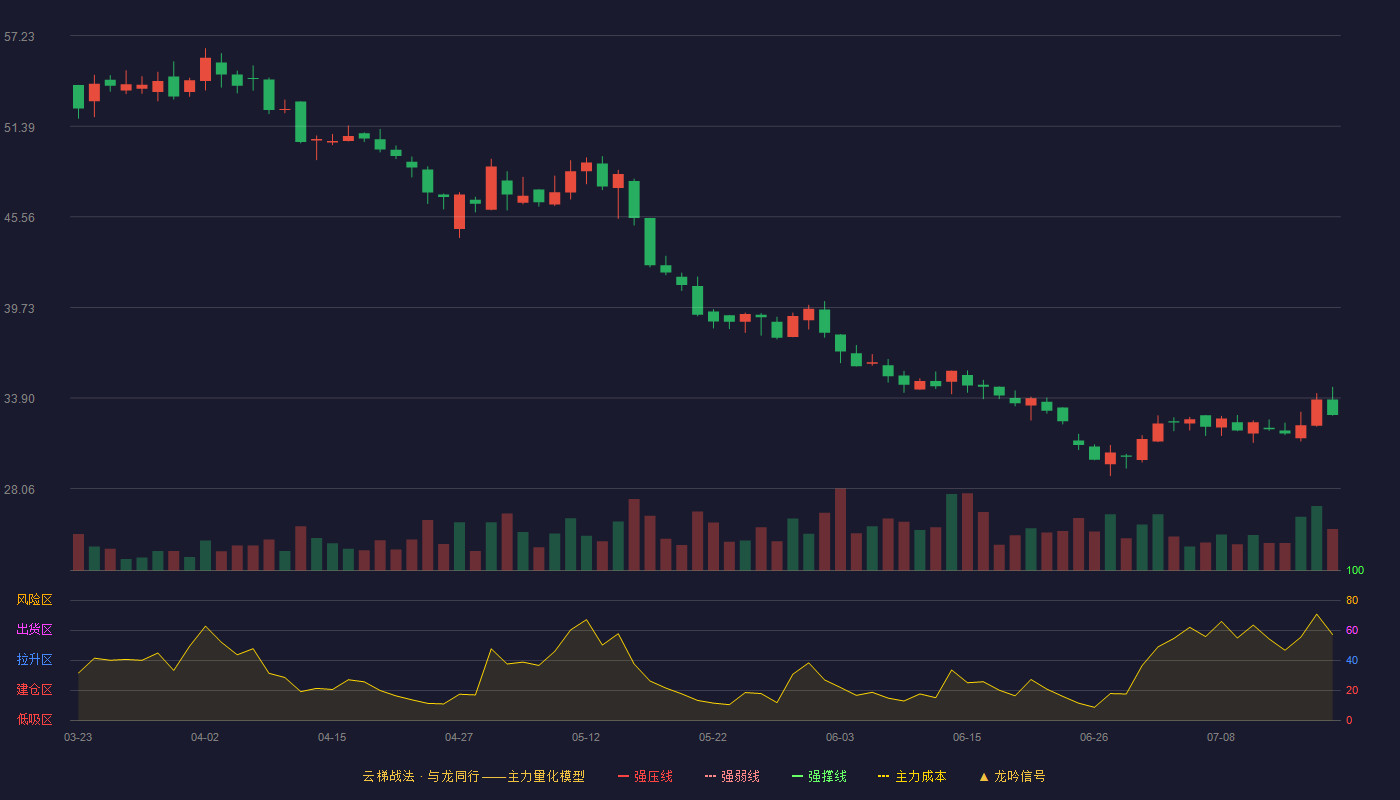Click the green 100 indicator scale label
The height and width of the screenshot is (800, 1400).
[1355, 571]
